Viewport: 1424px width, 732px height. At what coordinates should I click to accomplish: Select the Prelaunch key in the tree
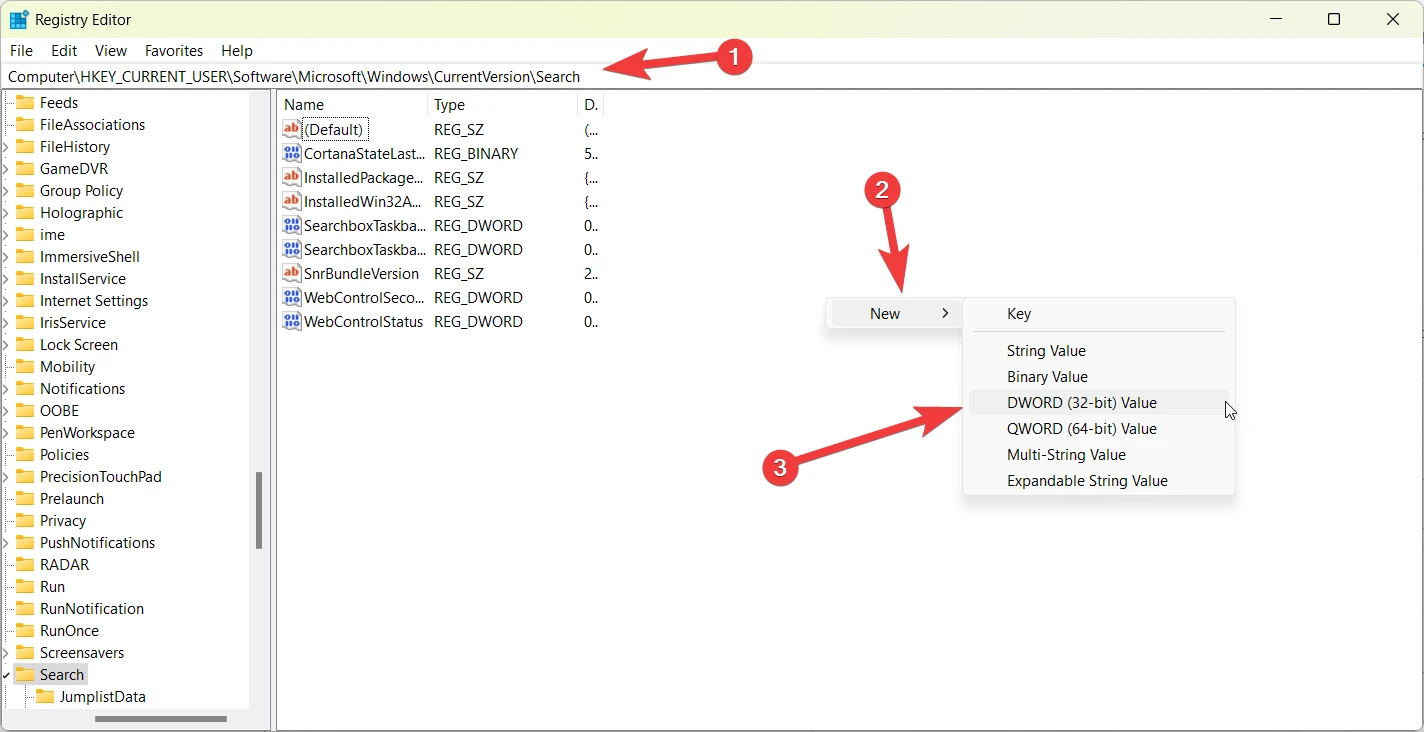72,498
